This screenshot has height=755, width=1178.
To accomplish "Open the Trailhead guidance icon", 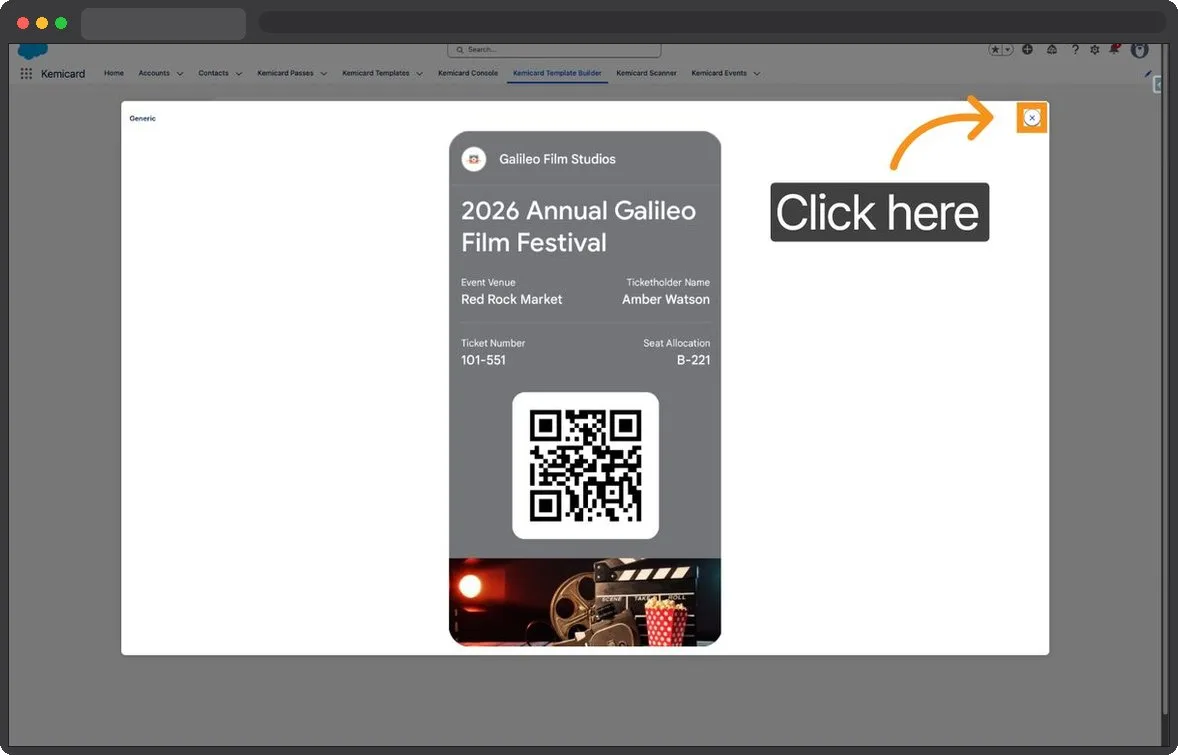I will [1052, 50].
